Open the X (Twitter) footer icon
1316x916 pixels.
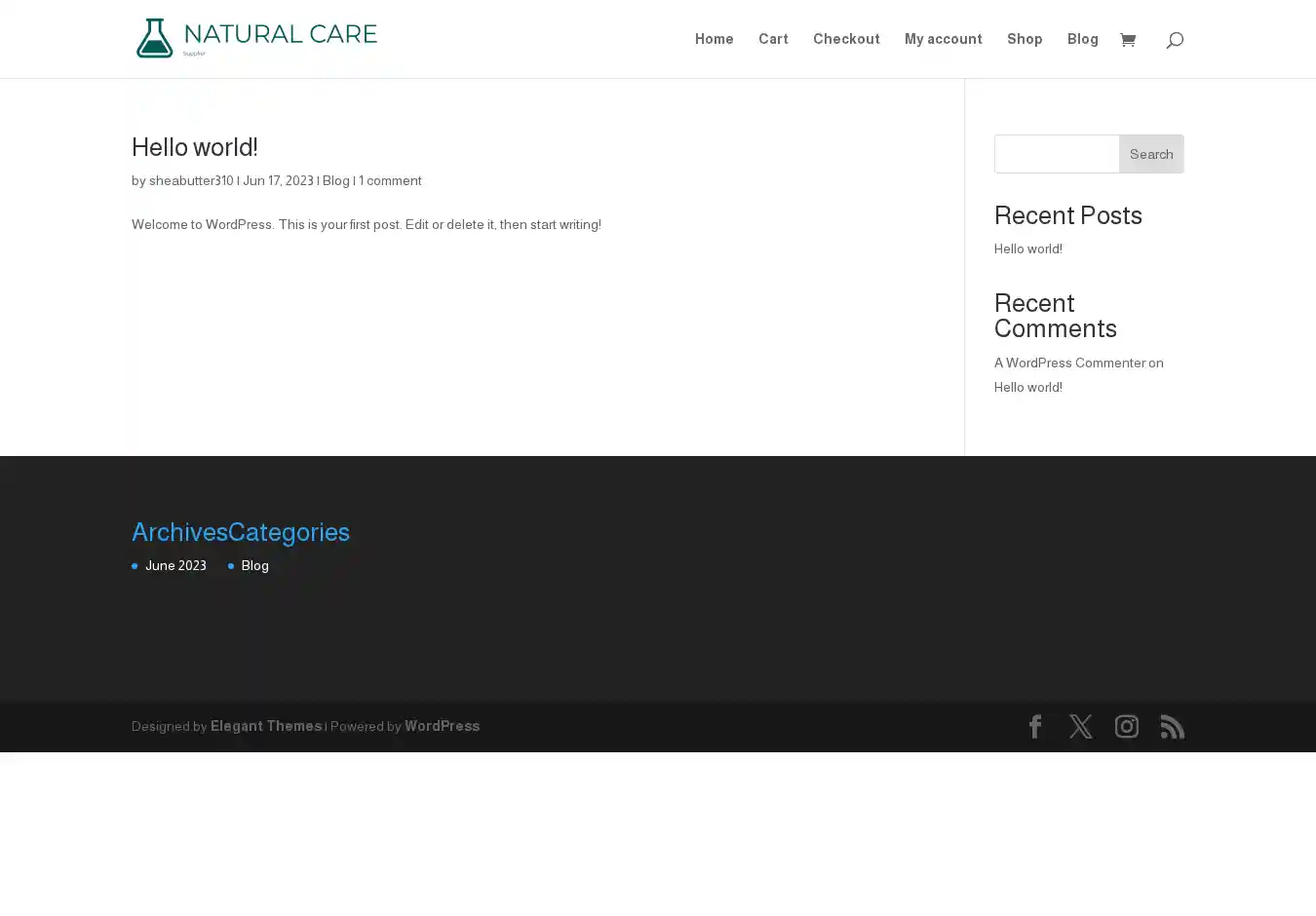point(1080,726)
